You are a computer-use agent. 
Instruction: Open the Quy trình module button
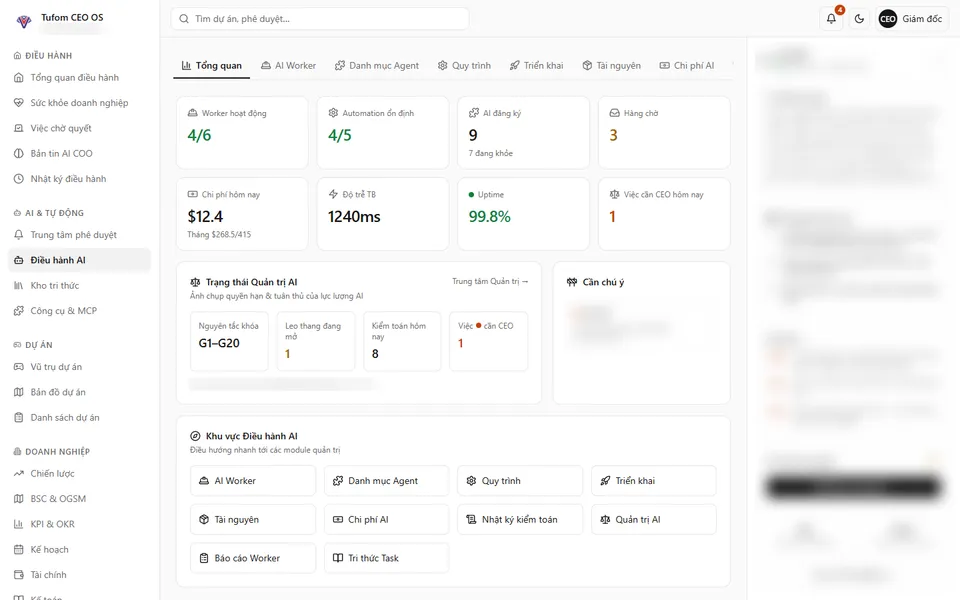[520, 481]
